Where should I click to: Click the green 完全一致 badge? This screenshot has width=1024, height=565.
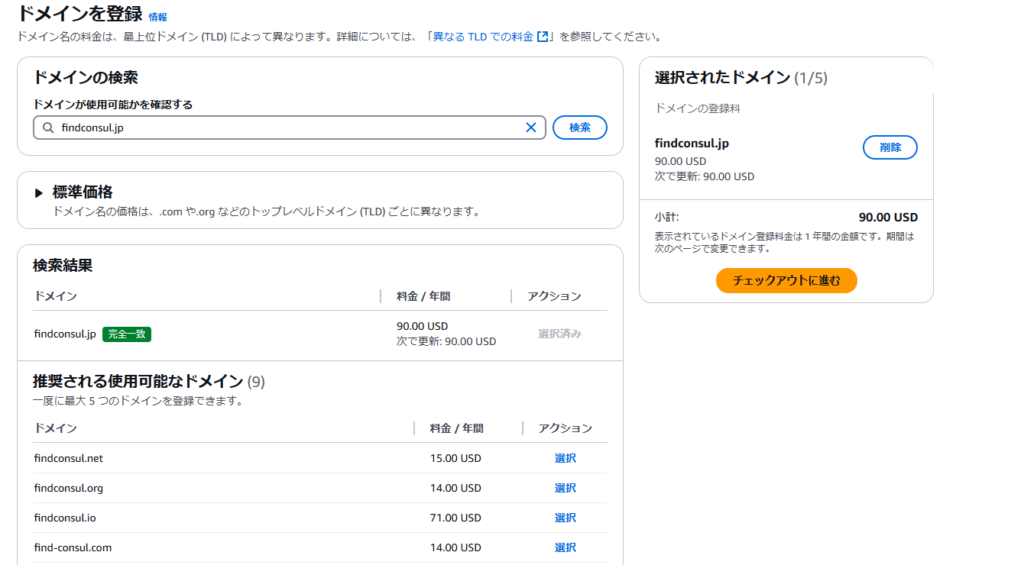tap(126, 334)
